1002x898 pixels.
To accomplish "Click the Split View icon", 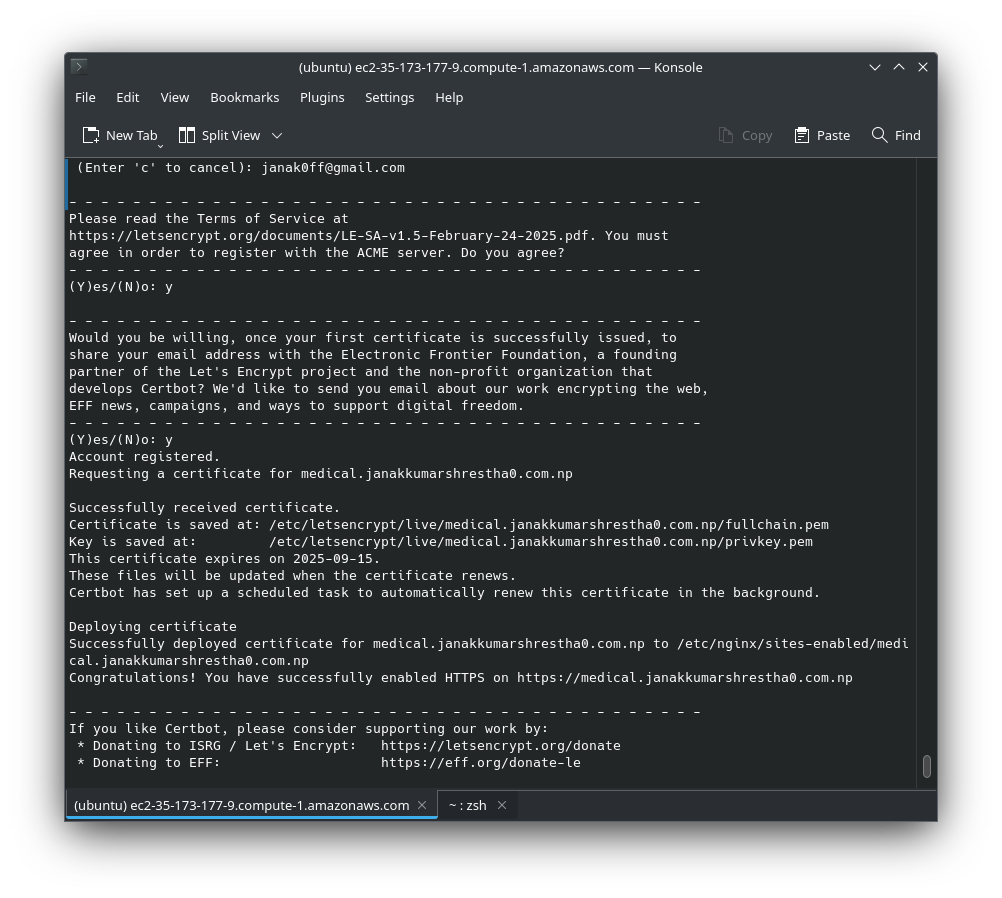I will click(187, 135).
